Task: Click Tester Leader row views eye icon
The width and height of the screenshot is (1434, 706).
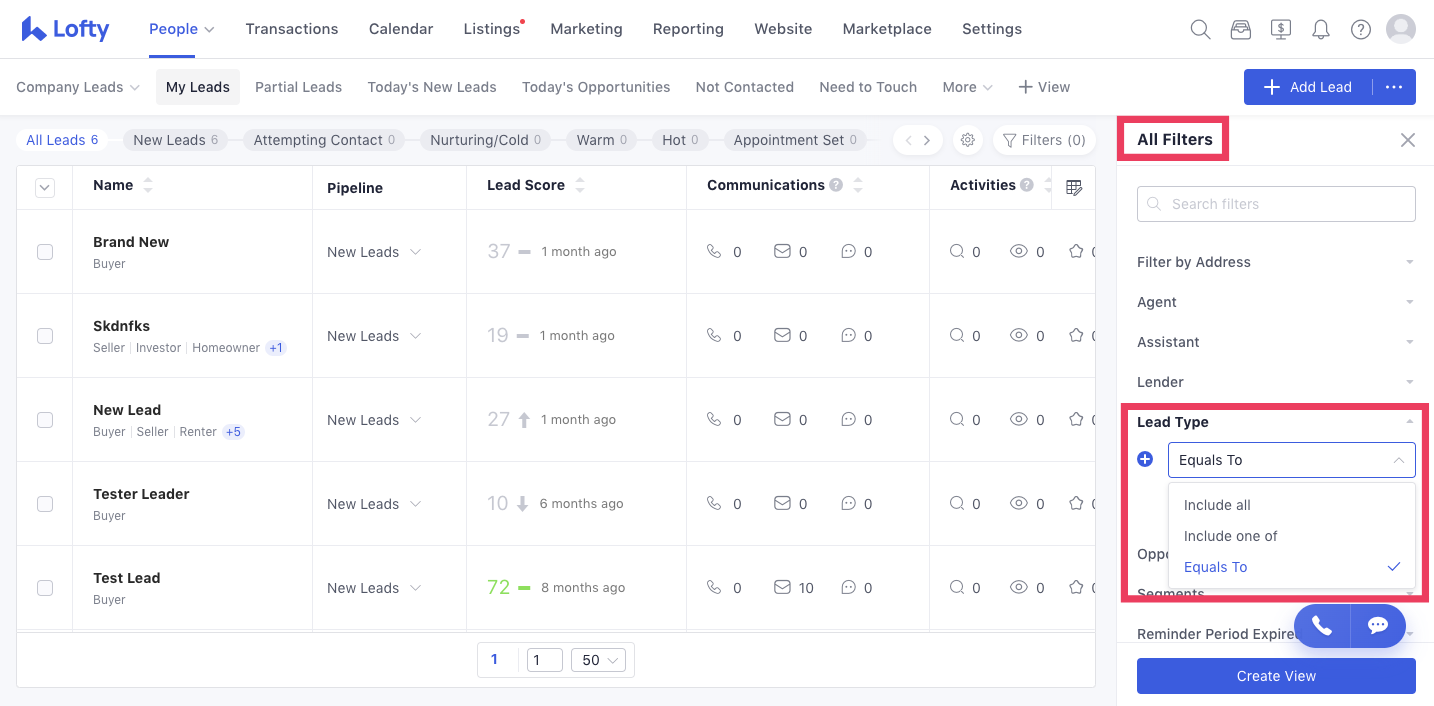Action: pyautogui.click(x=1019, y=504)
